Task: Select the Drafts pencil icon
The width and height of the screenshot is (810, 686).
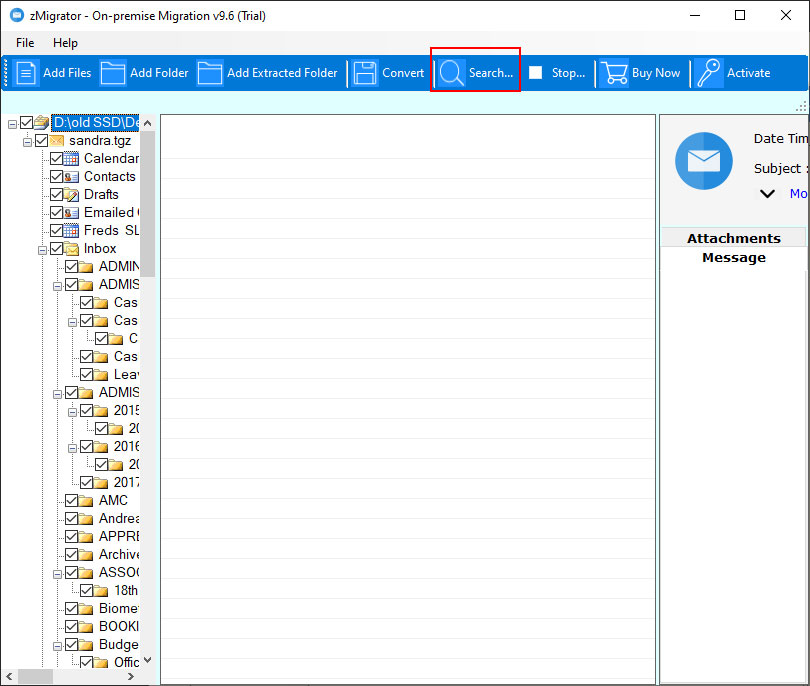Action: point(71,195)
